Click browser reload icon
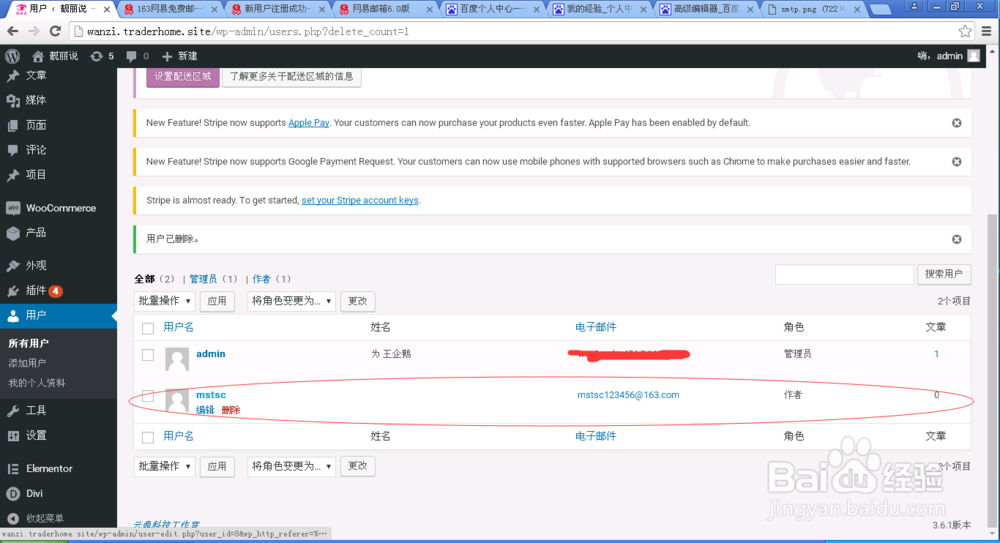 55,31
